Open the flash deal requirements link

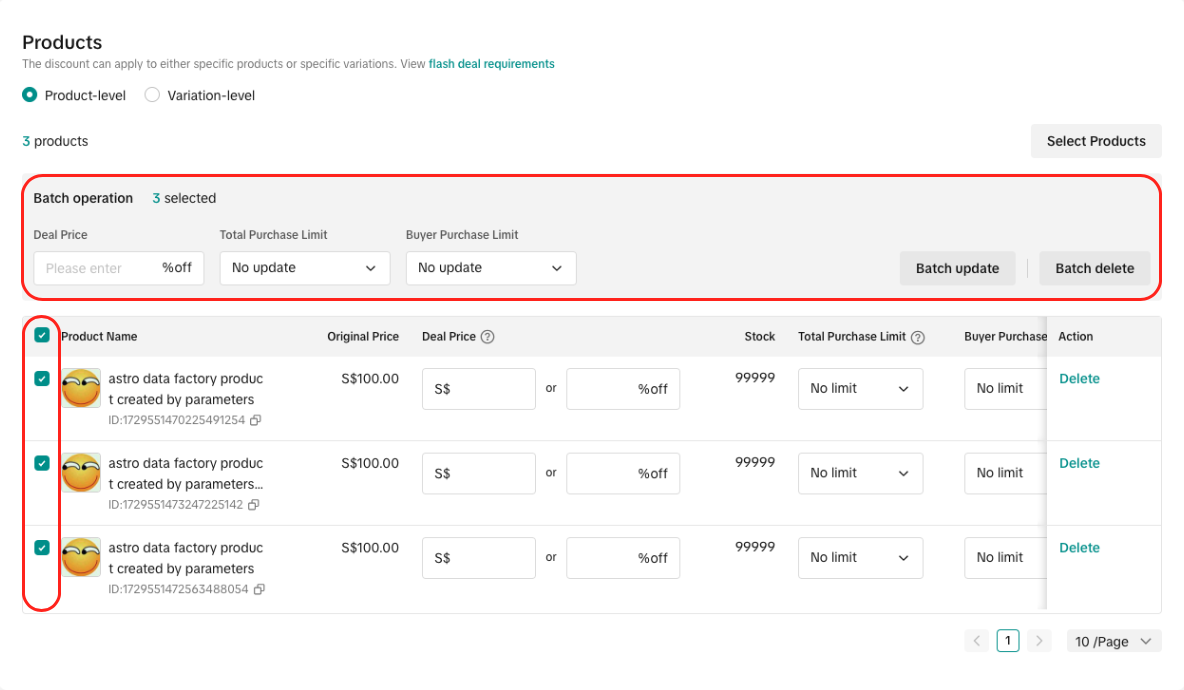(491, 64)
